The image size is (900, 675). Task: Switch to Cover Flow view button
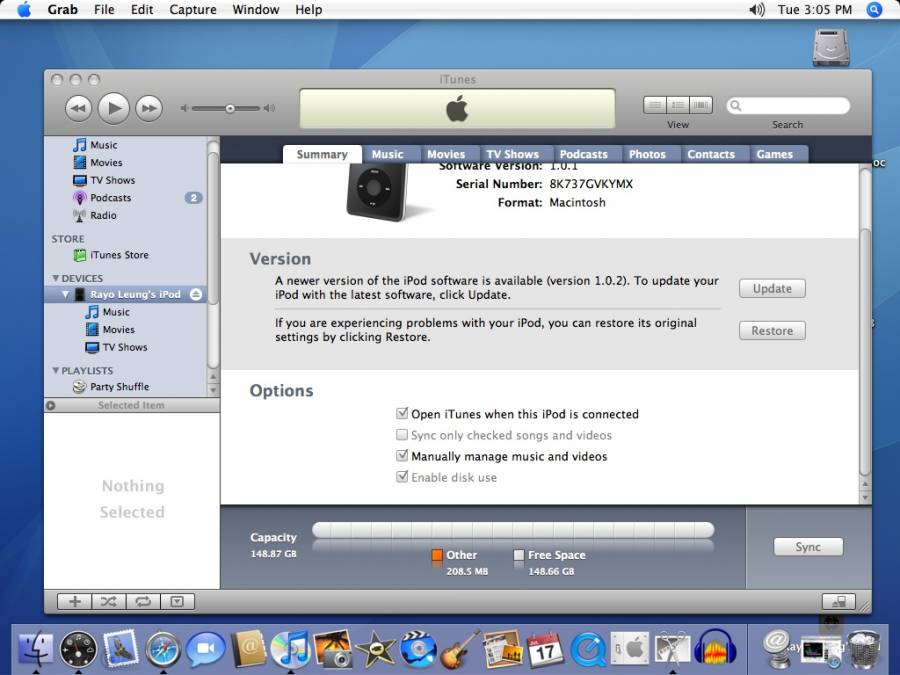click(701, 106)
